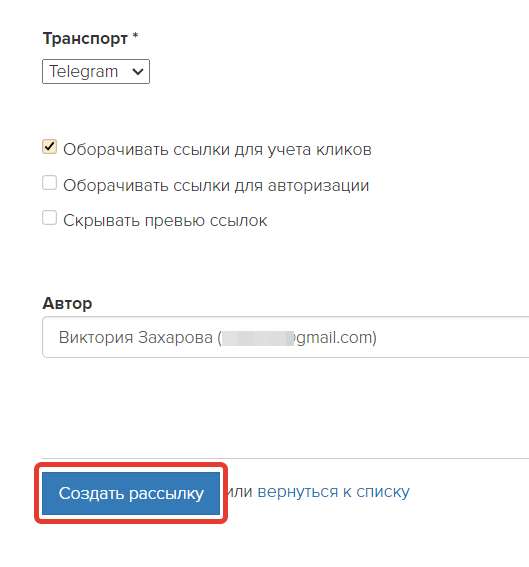Click the Создать рассылку button
The width and height of the screenshot is (529, 567).
click(x=131, y=493)
